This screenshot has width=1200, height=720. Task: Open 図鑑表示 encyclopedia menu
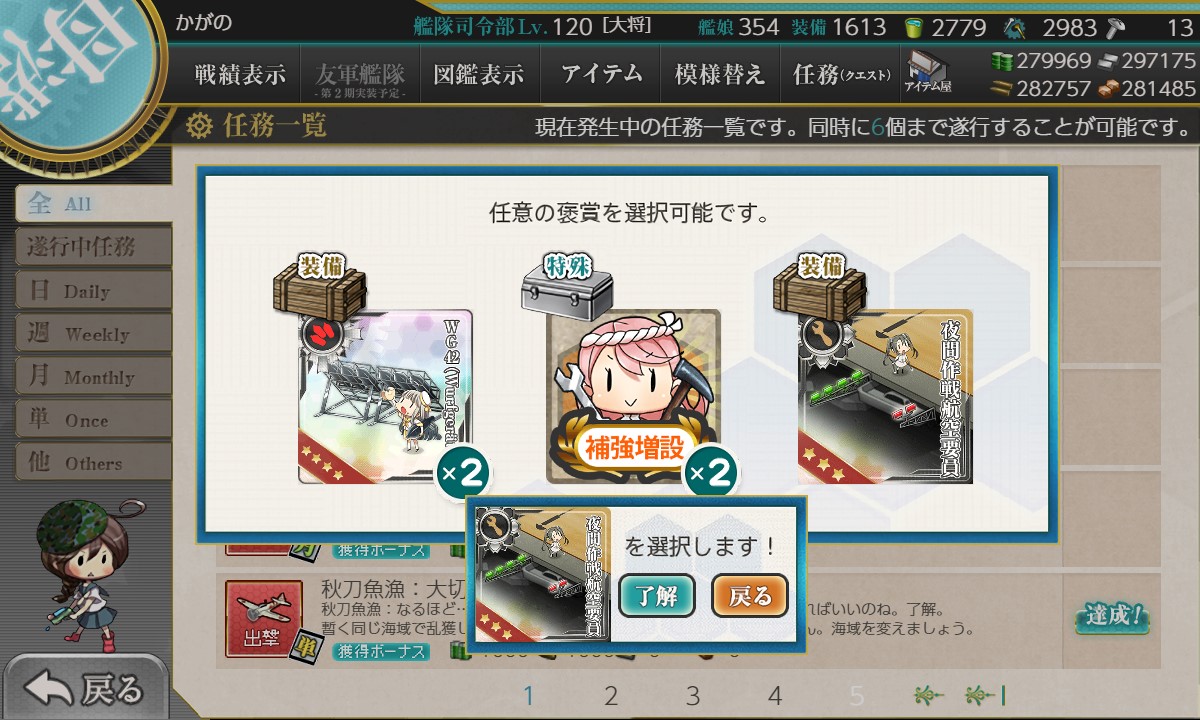(479, 74)
